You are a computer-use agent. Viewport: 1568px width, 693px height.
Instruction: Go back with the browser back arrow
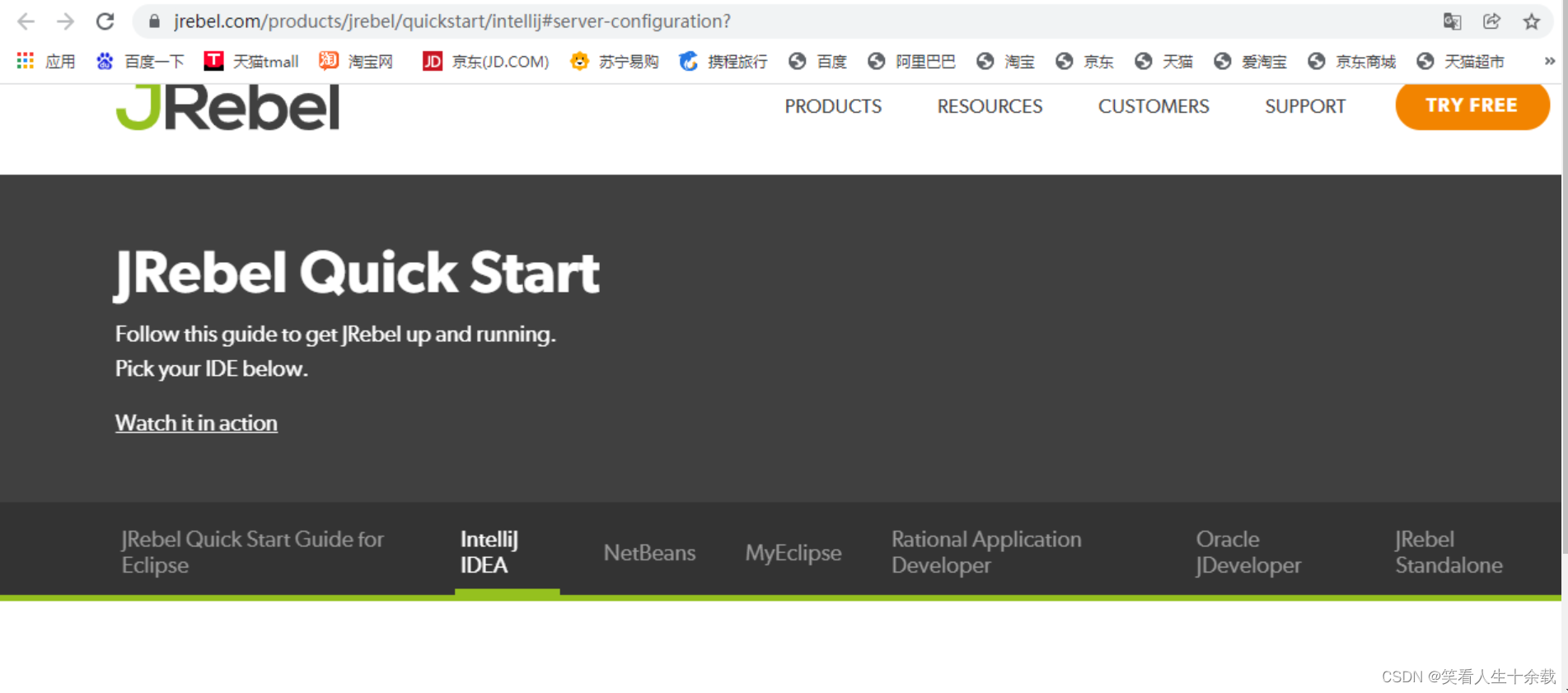[x=26, y=21]
